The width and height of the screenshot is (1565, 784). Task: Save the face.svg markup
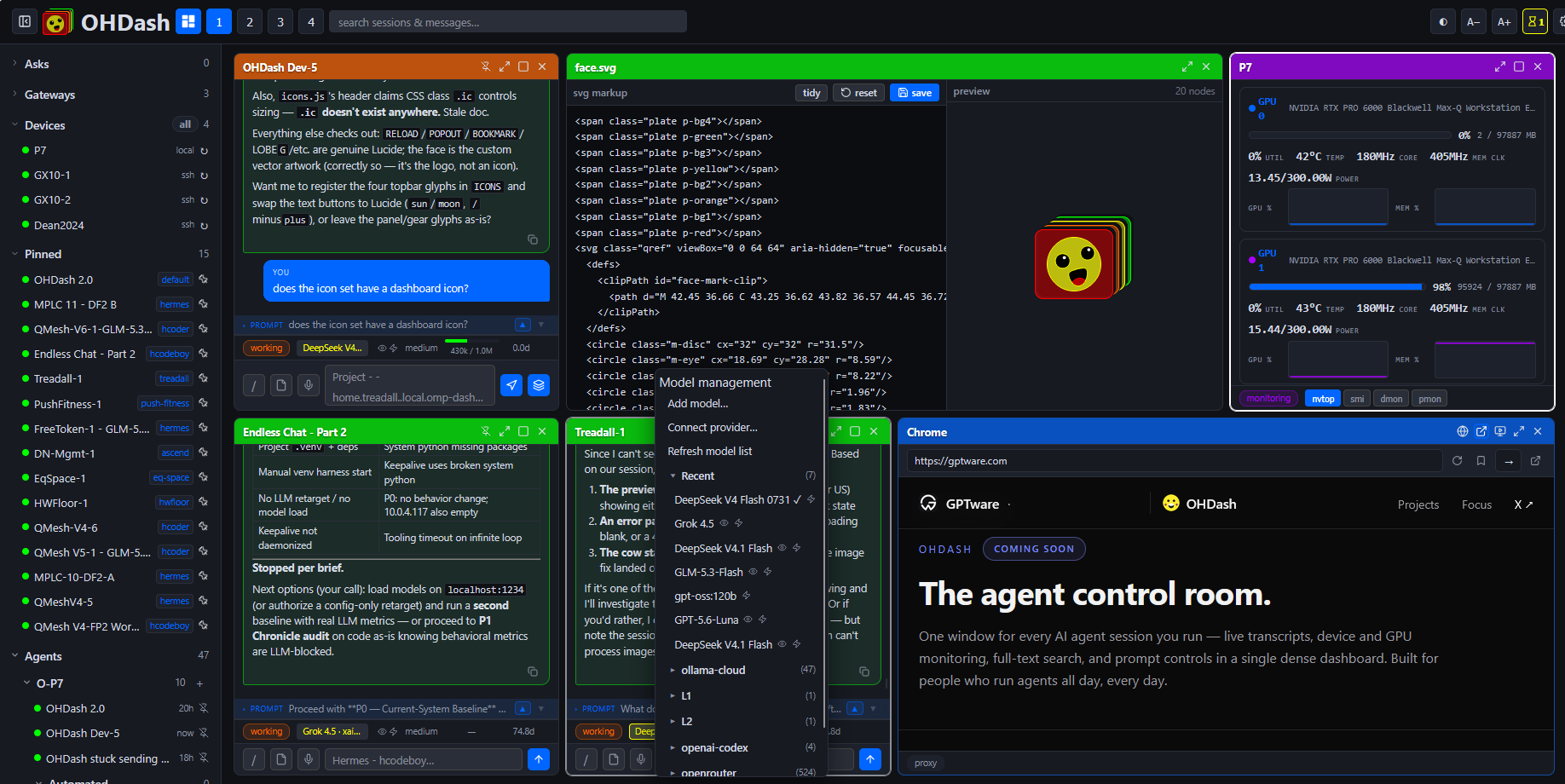[x=914, y=93]
